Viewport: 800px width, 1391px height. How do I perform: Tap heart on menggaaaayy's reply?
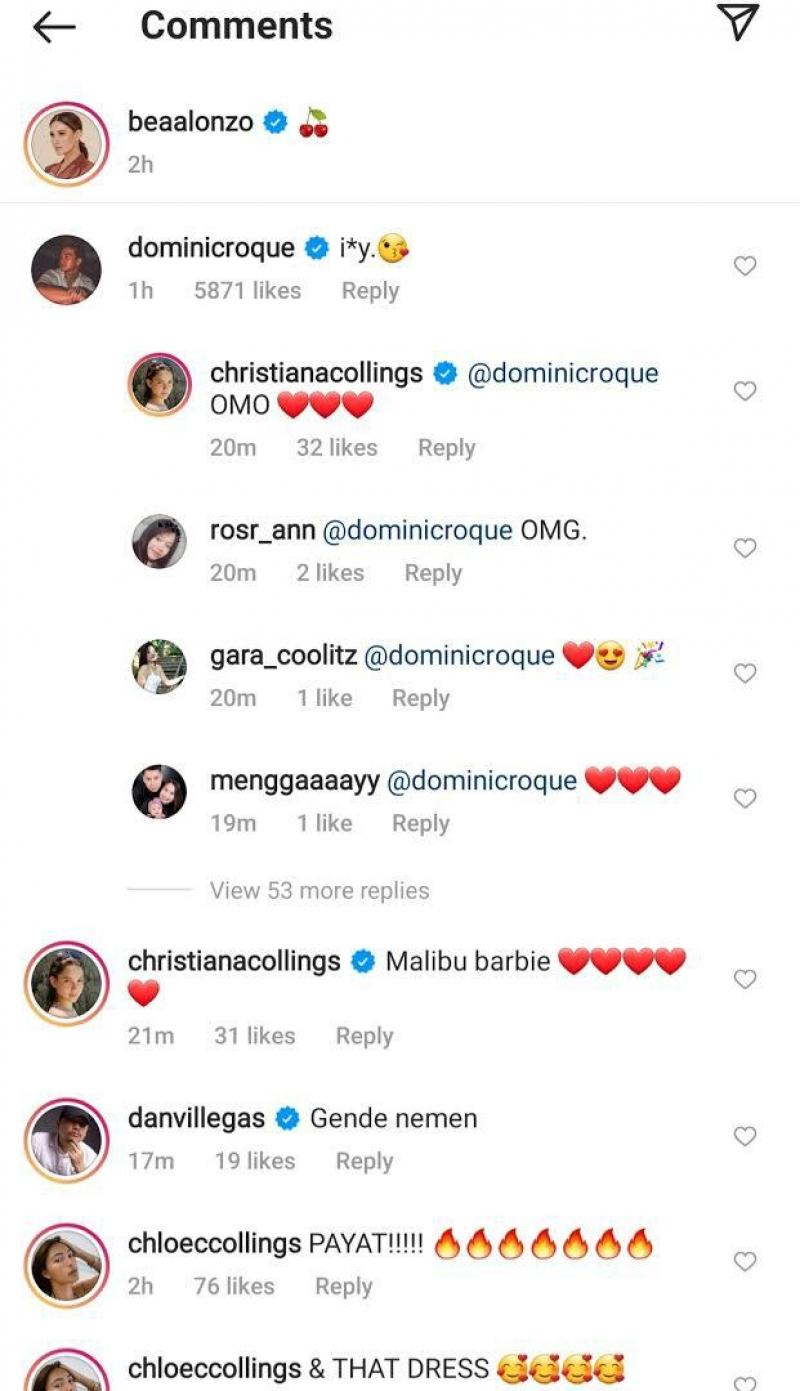(x=745, y=798)
